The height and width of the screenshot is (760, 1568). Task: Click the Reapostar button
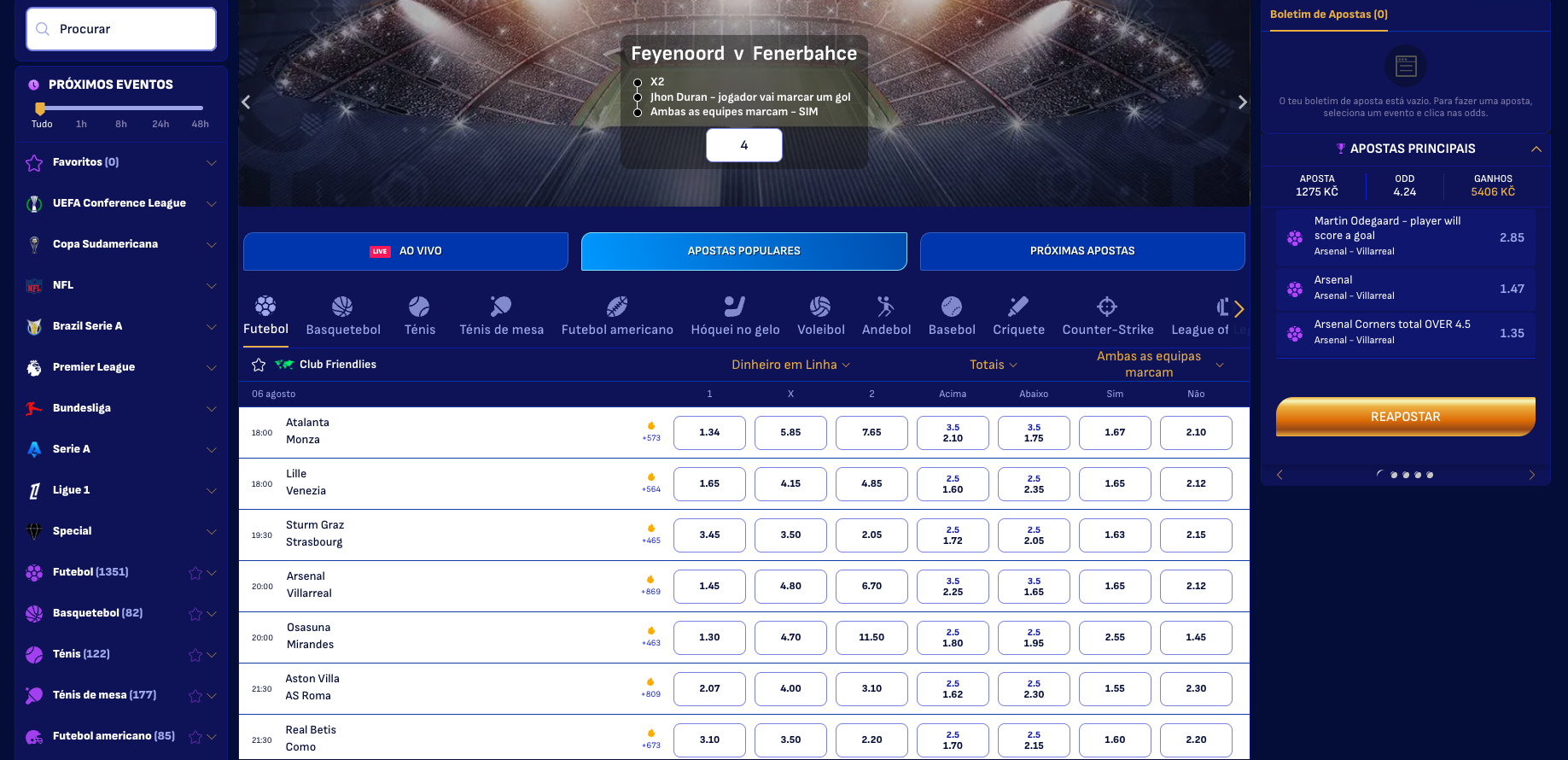tap(1405, 417)
